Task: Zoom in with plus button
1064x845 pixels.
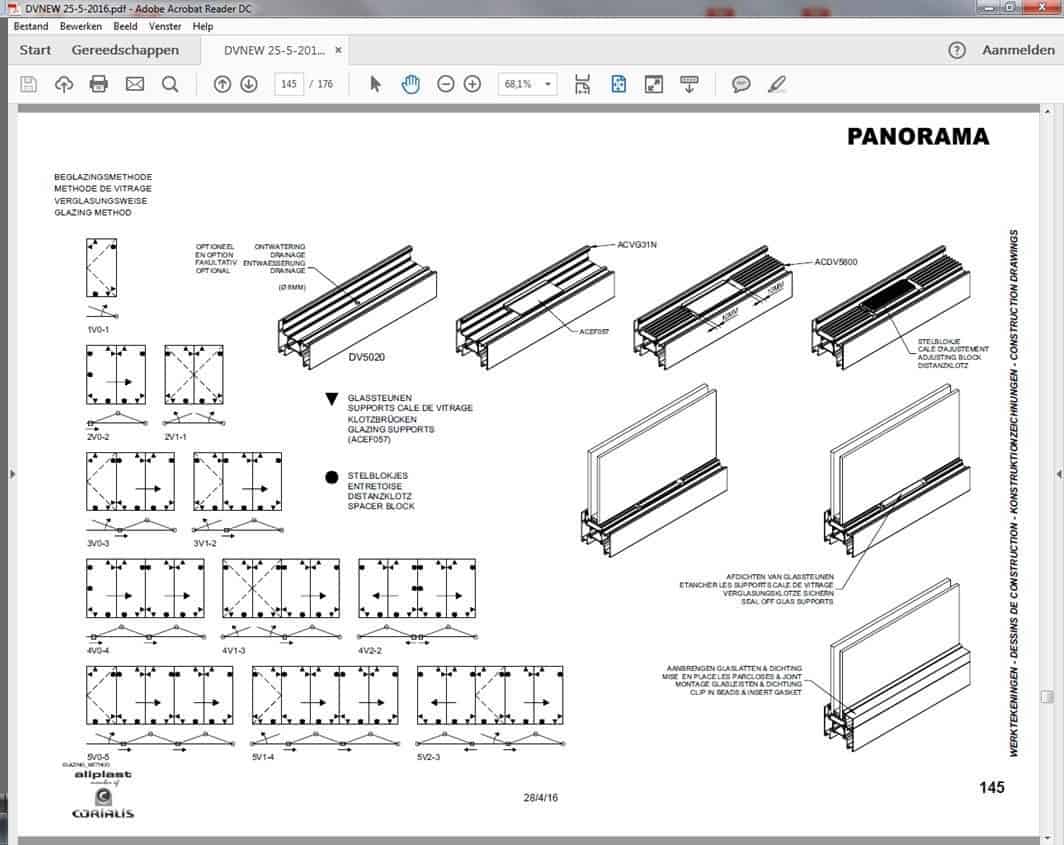Action: click(x=473, y=84)
